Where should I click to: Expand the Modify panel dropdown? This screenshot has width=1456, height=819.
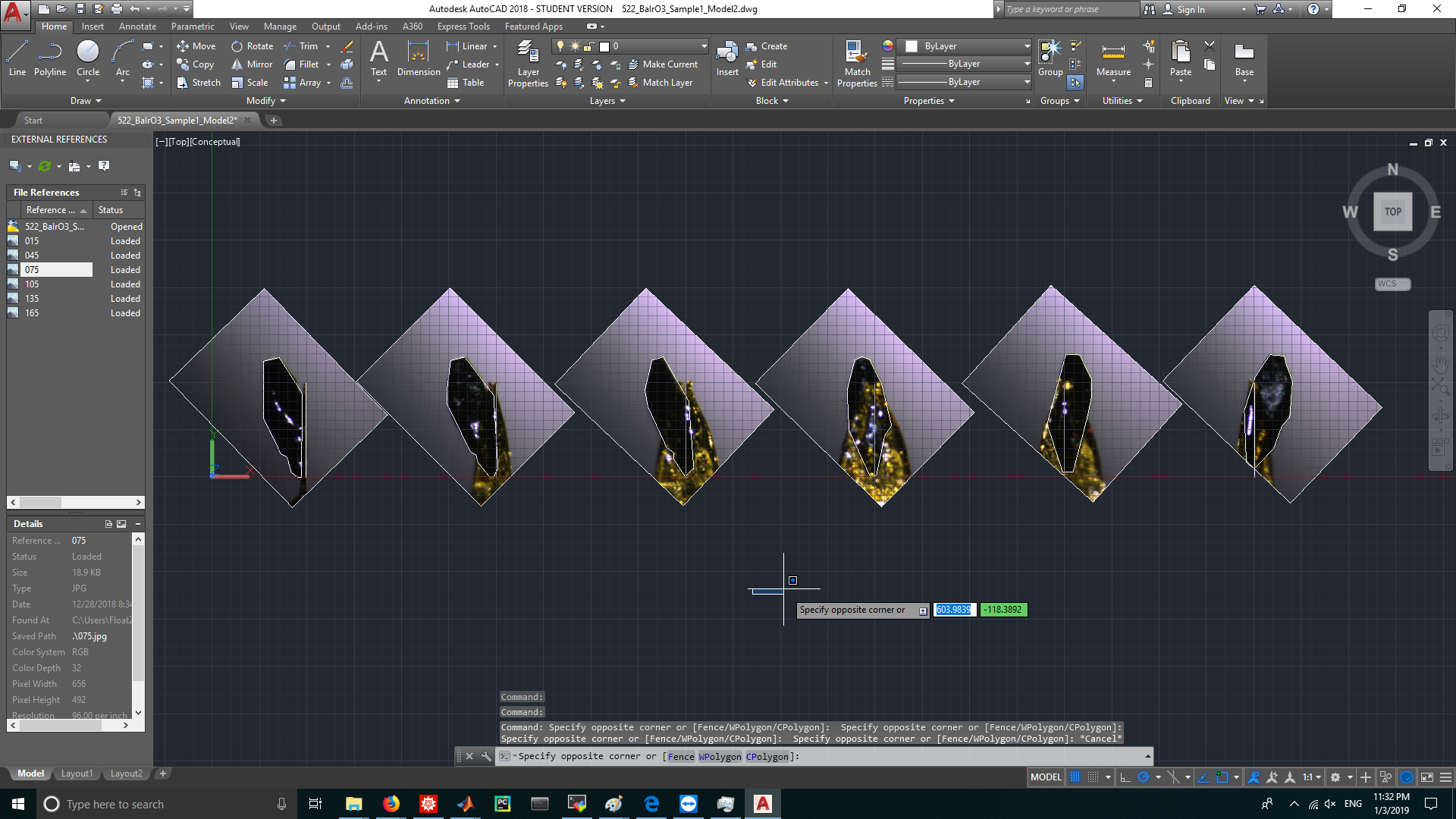(x=266, y=101)
